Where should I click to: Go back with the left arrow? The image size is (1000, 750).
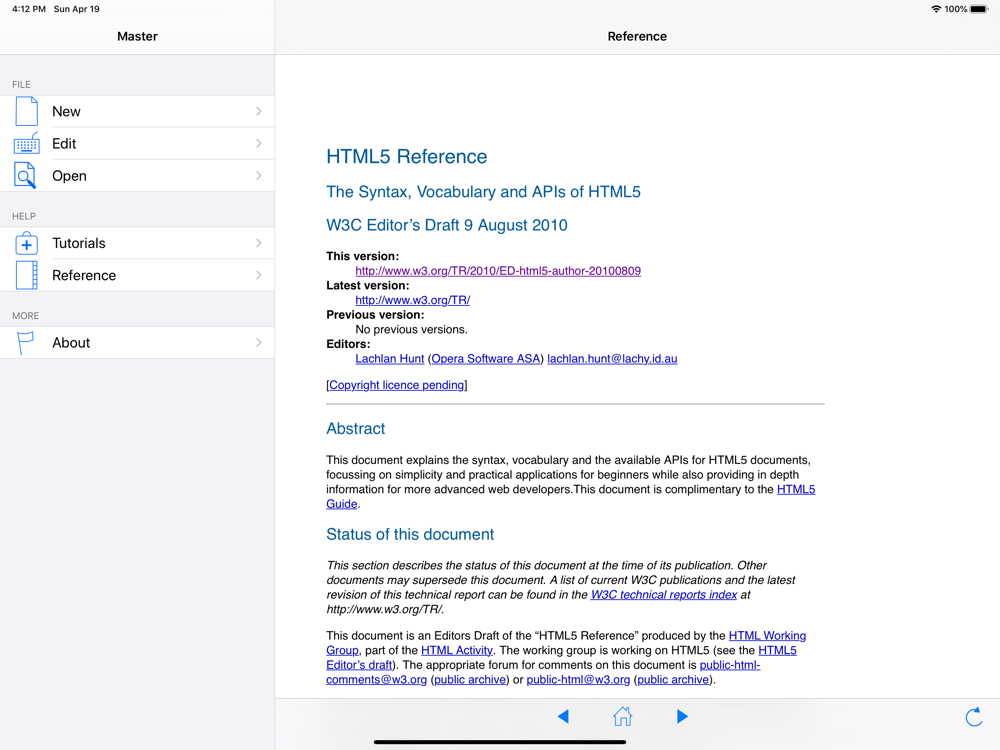[x=563, y=716]
